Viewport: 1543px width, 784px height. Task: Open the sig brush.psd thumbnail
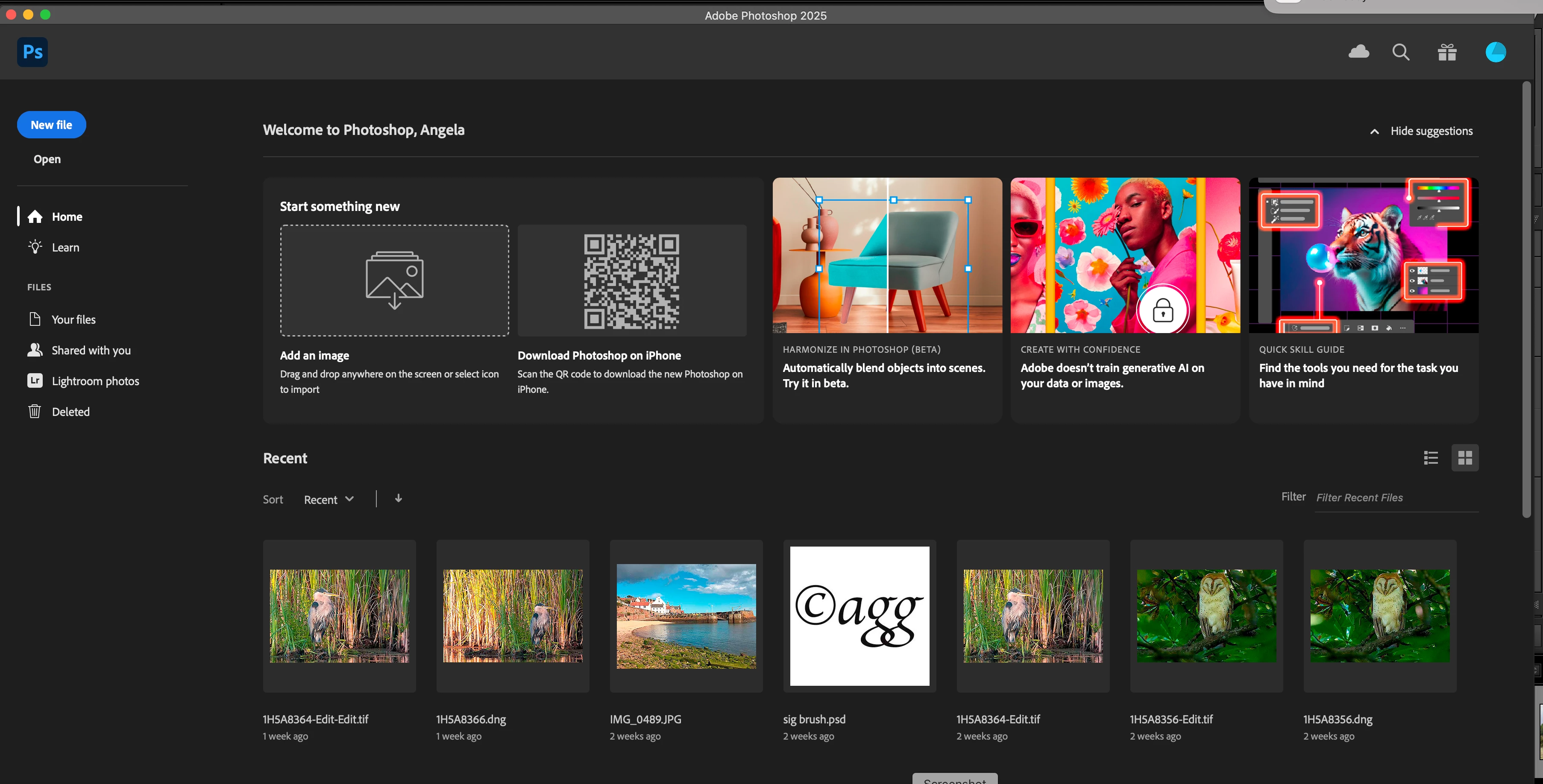pos(859,616)
